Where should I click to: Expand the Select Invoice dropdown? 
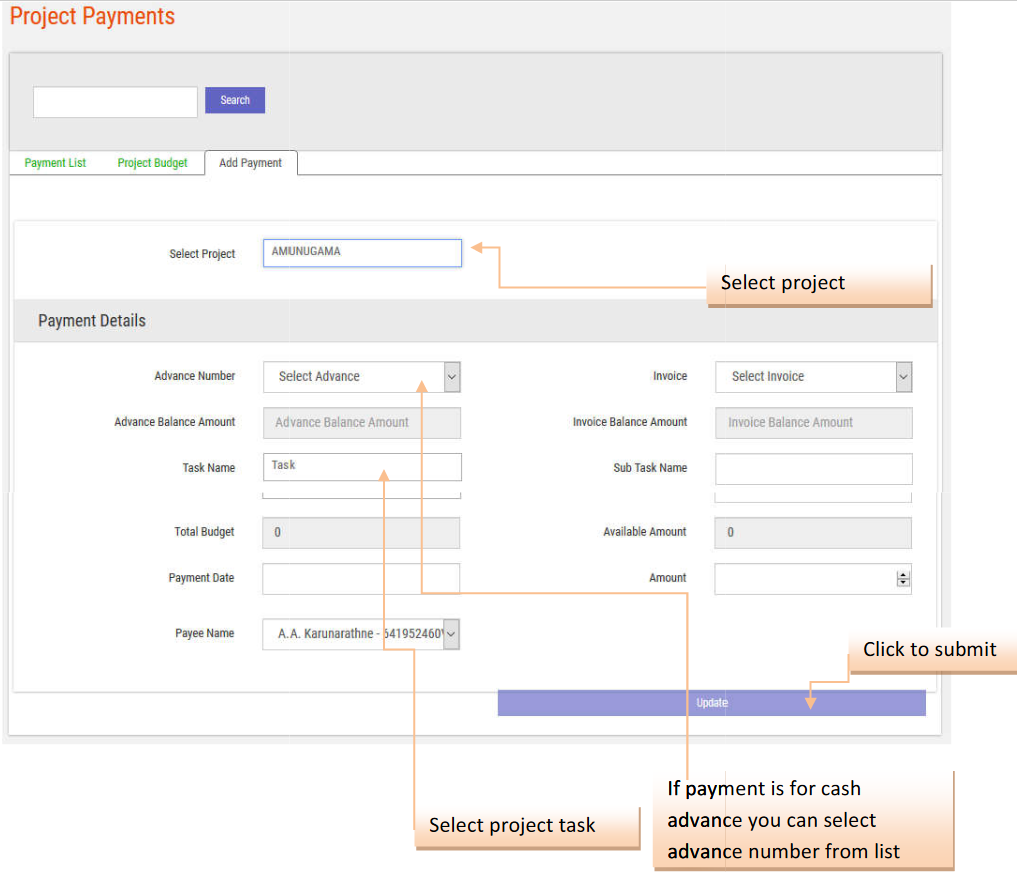[x=813, y=377]
